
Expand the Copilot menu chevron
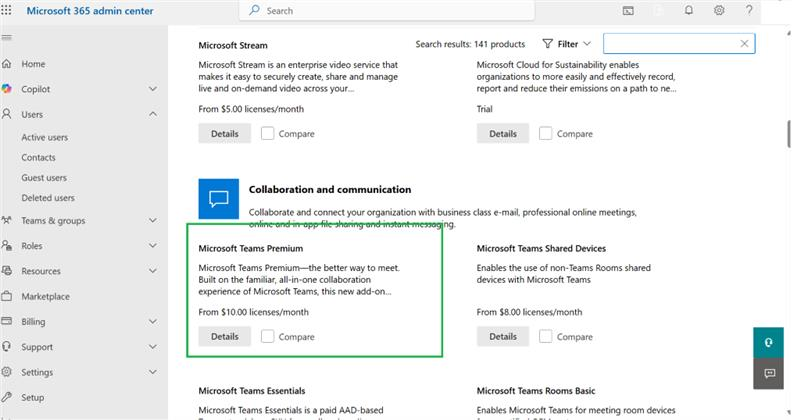pyautogui.click(x=153, y=89)
